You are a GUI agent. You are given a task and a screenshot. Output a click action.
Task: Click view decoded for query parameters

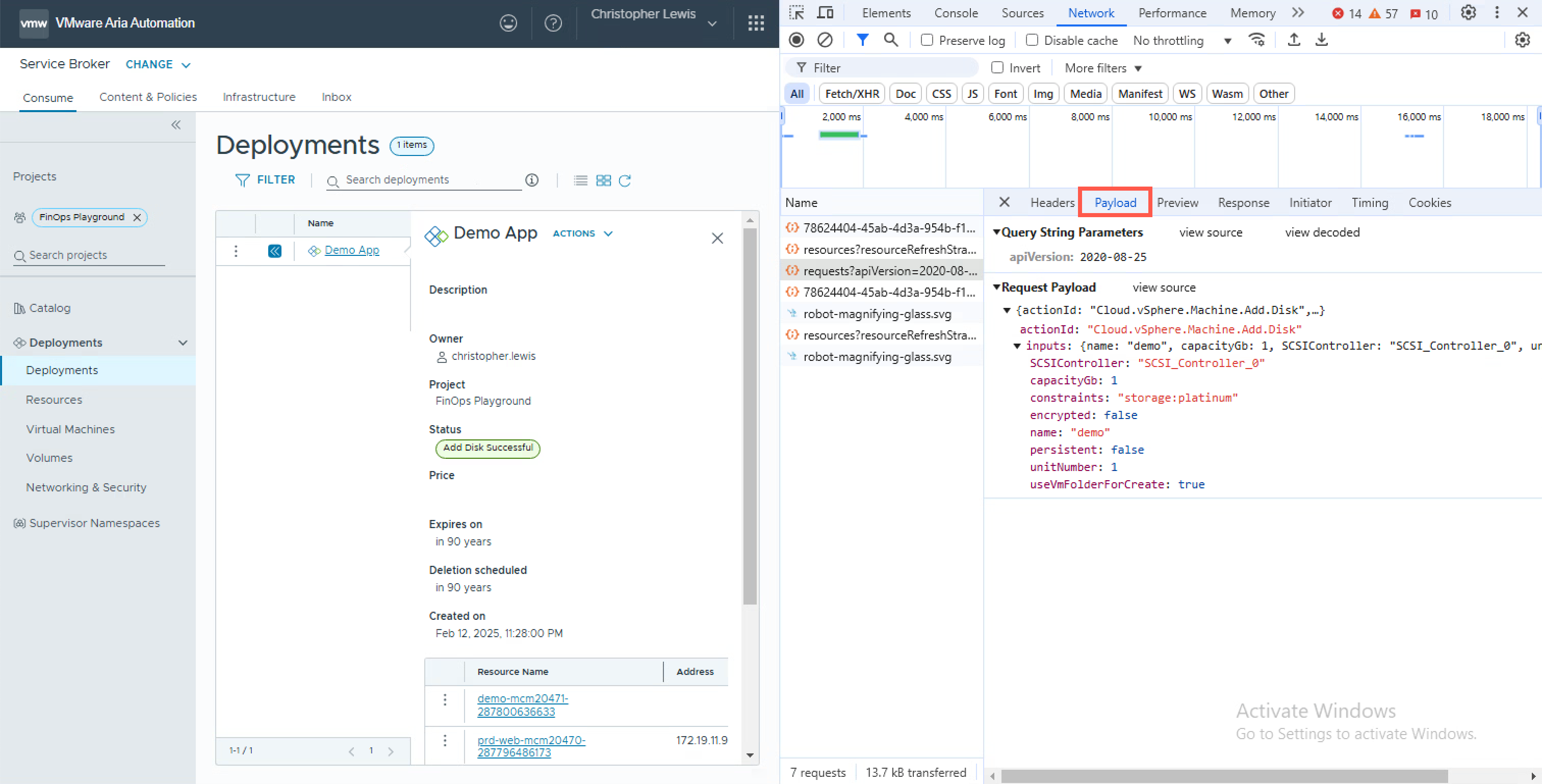1322,232
